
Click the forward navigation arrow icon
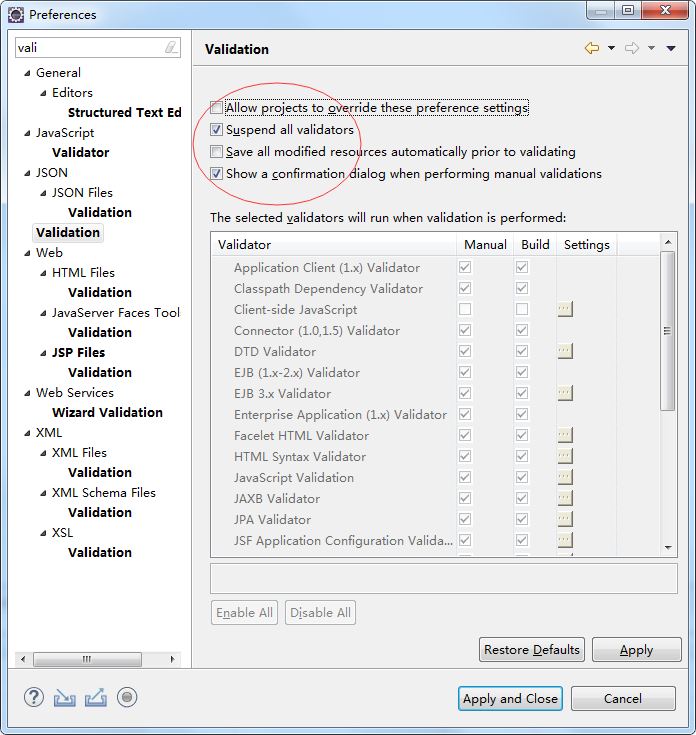coord(632,48)
